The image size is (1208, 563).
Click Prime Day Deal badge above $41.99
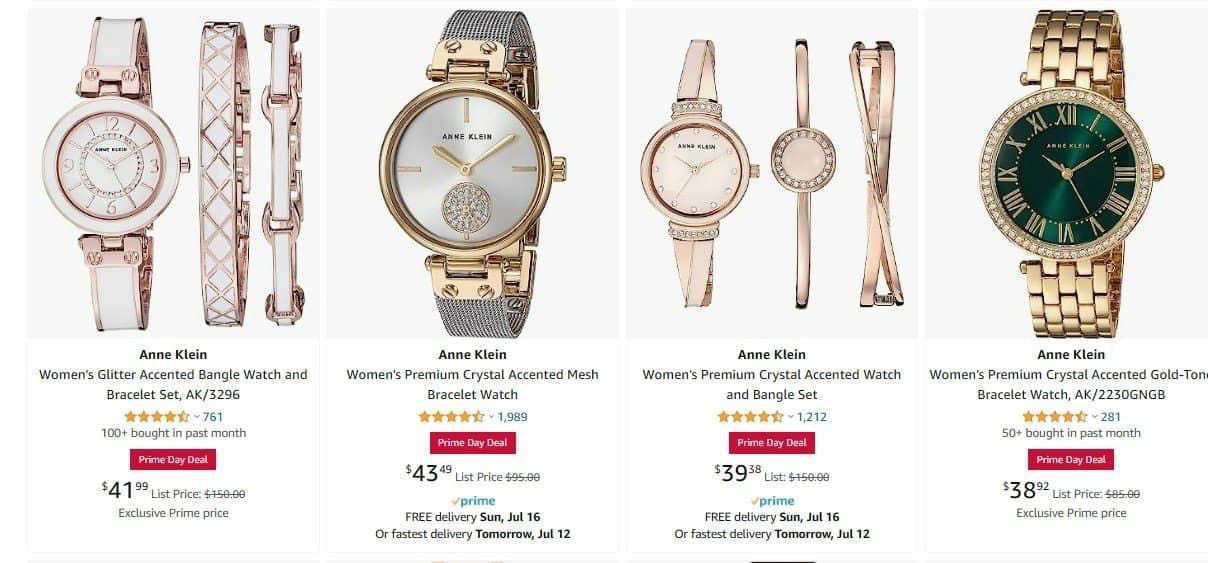[173, 460]
